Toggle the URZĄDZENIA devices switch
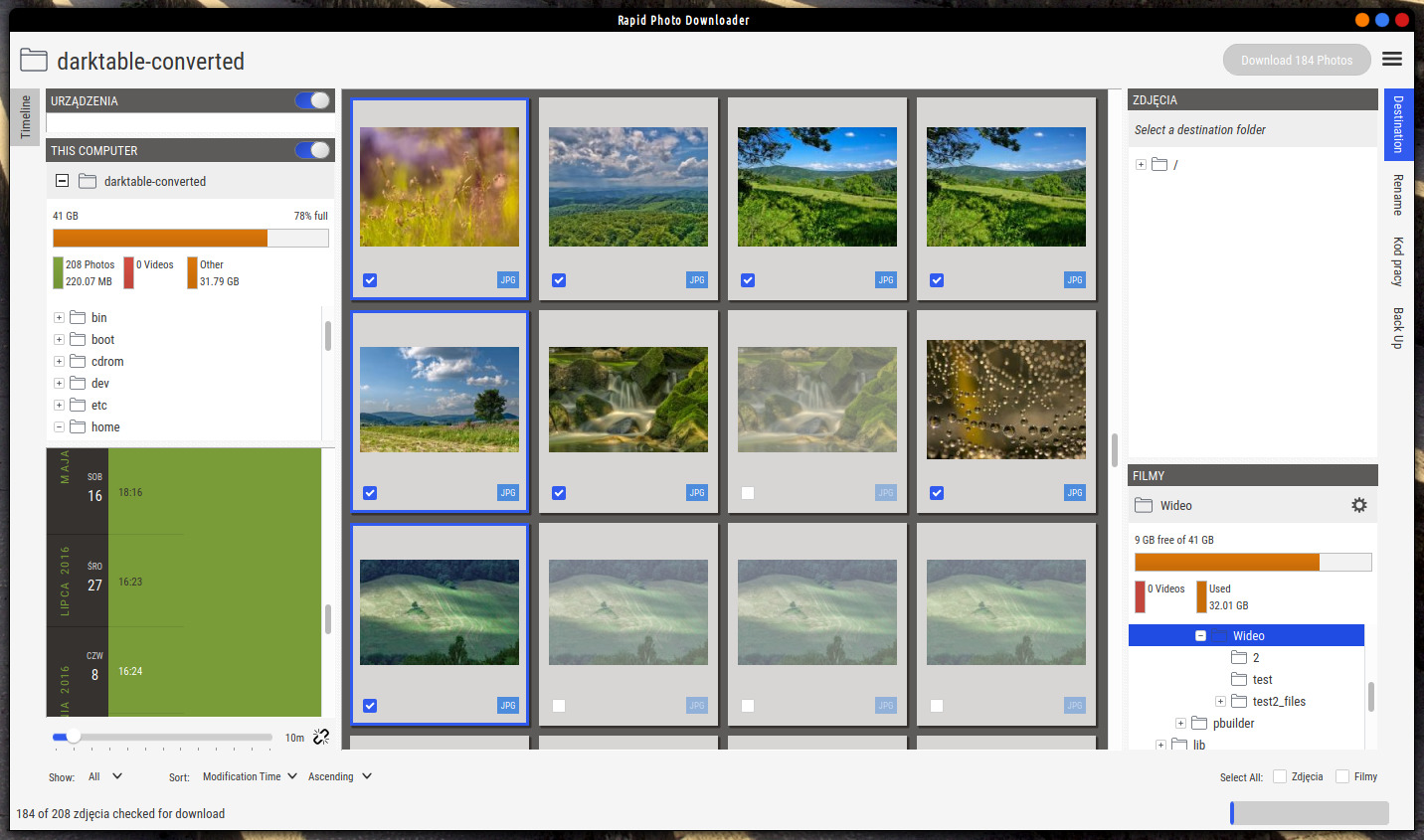The image size is (1424, 840). tap(312, 100)
